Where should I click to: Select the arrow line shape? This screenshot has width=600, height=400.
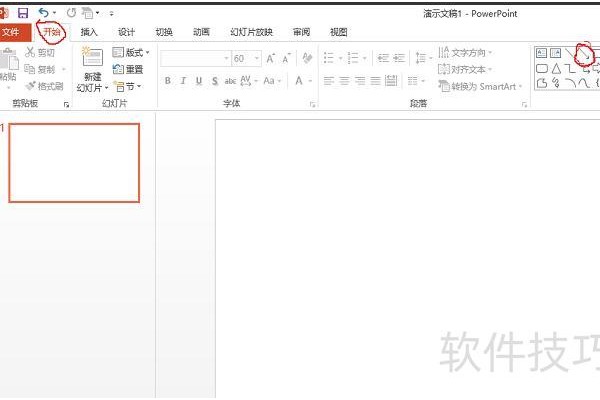coord(584,55)
